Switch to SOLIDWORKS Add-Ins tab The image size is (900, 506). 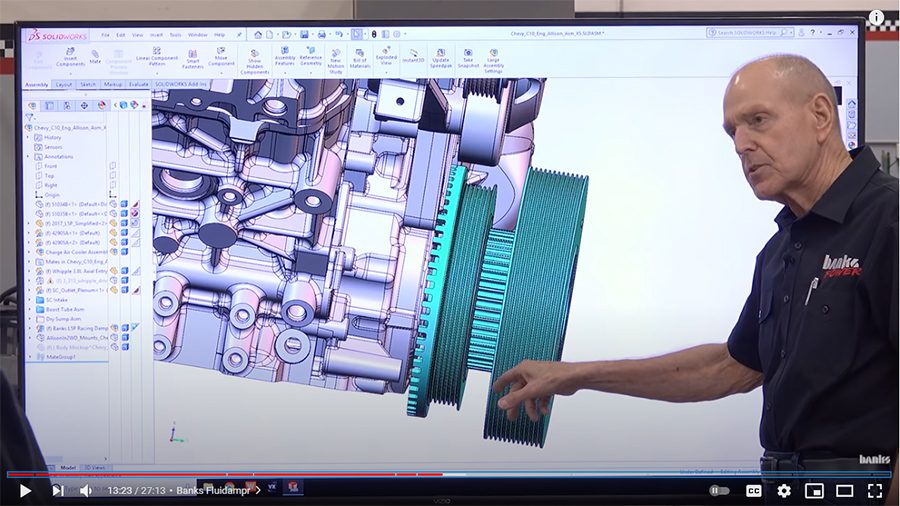pyautogui.click(x=181, y=84)
